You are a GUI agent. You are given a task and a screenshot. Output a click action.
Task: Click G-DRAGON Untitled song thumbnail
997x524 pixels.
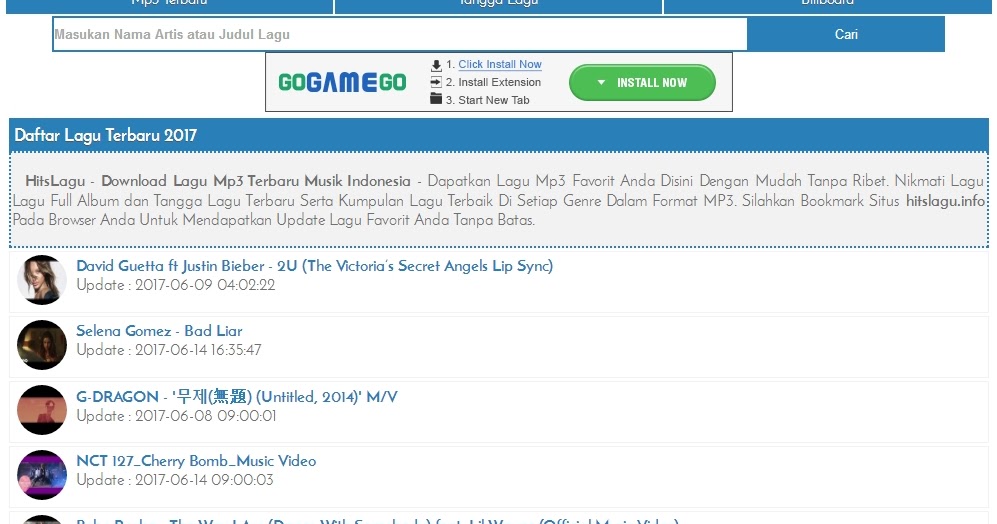(42, 410)
